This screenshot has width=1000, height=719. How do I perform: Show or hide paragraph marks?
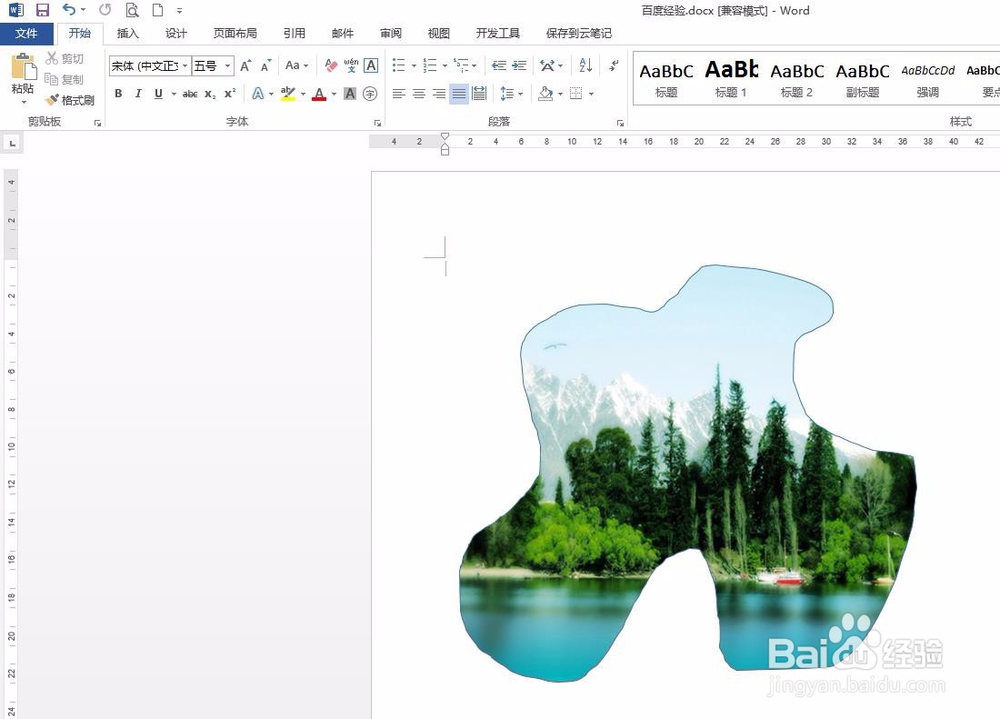coord(614,65)
